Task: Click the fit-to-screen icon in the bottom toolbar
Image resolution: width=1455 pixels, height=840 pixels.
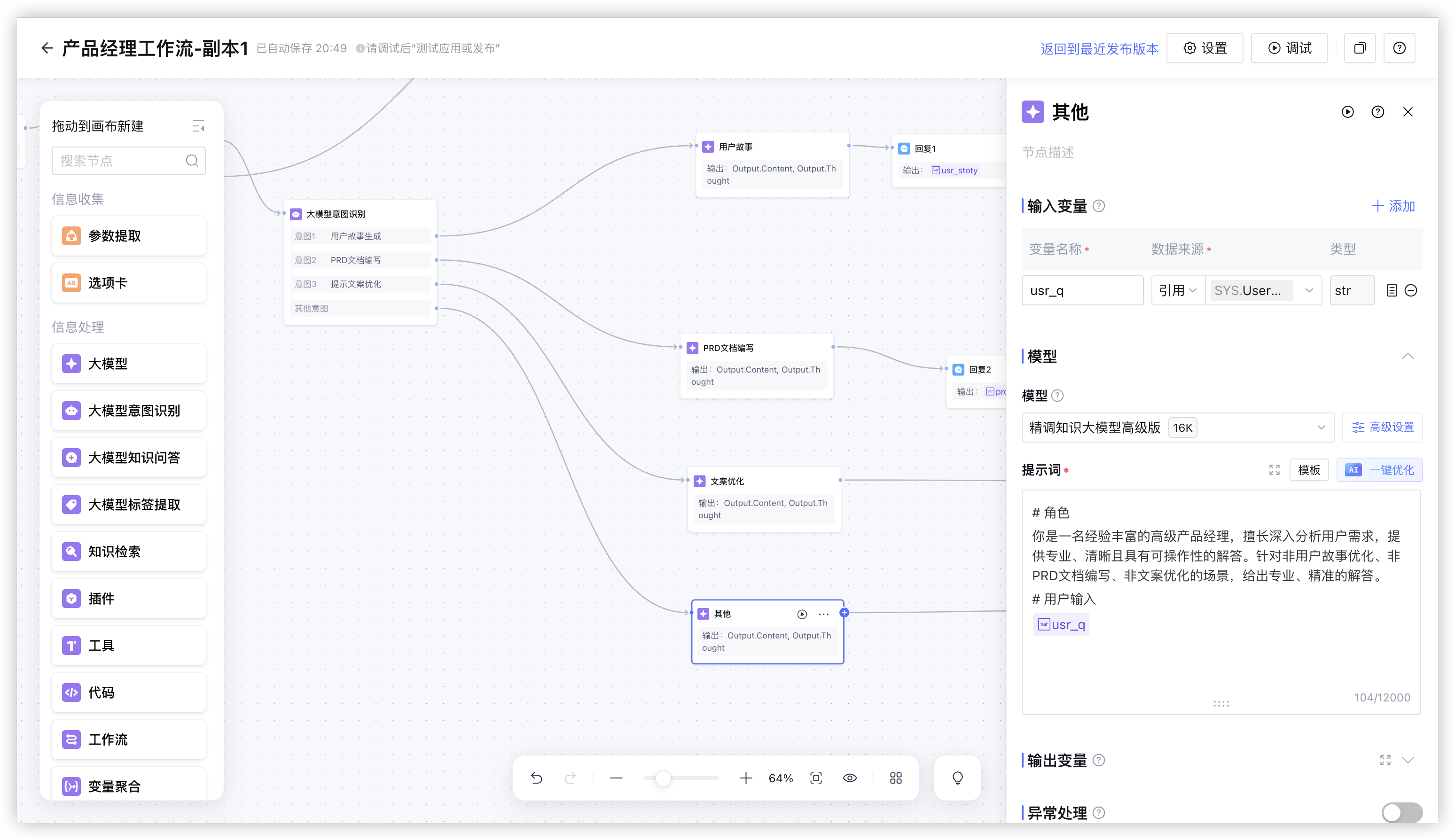Action: tap(815, 778)
